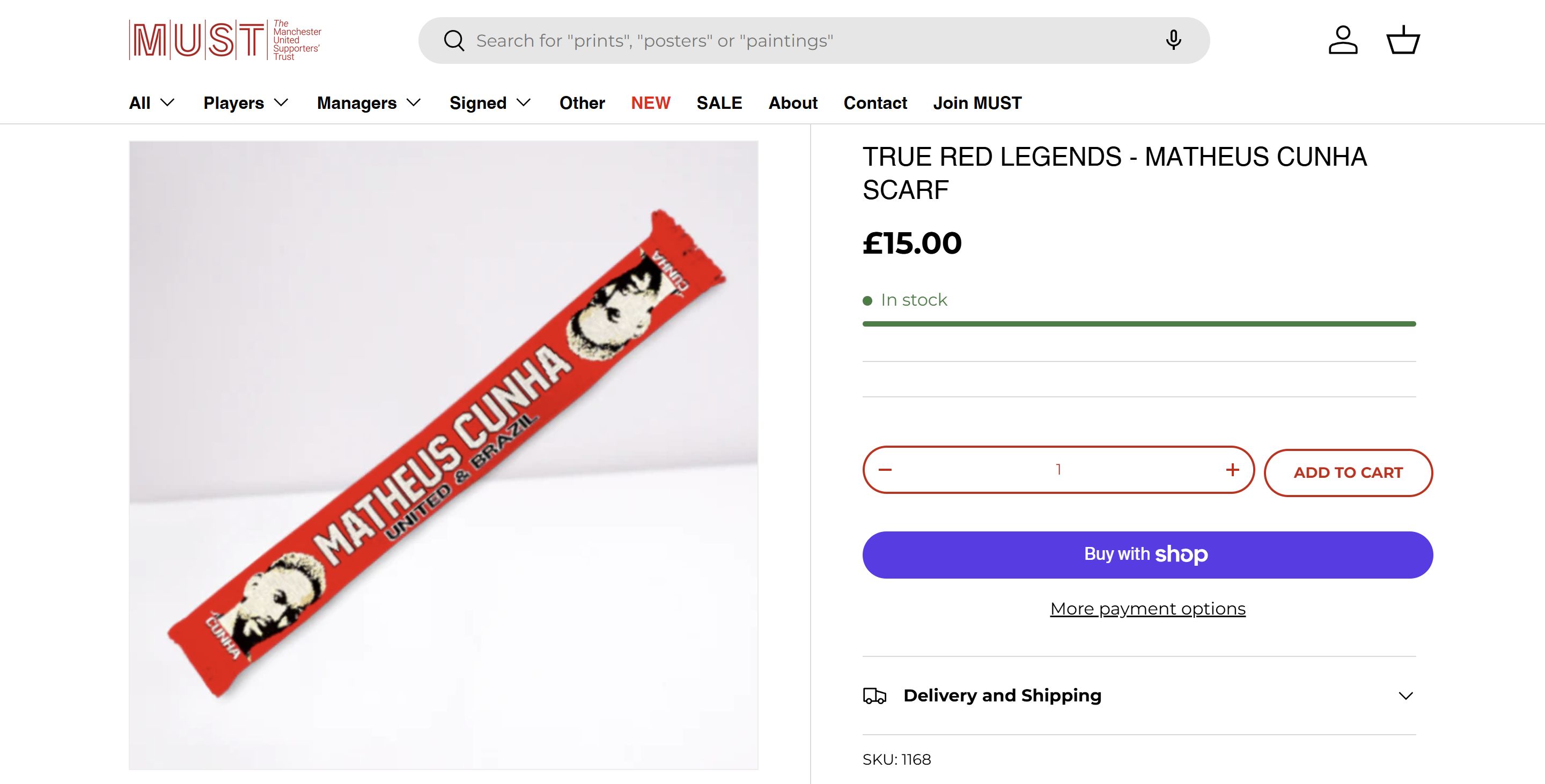1545x784 pixels.
Task: Open the SALE menu item
Action: [x=719, y=103]
